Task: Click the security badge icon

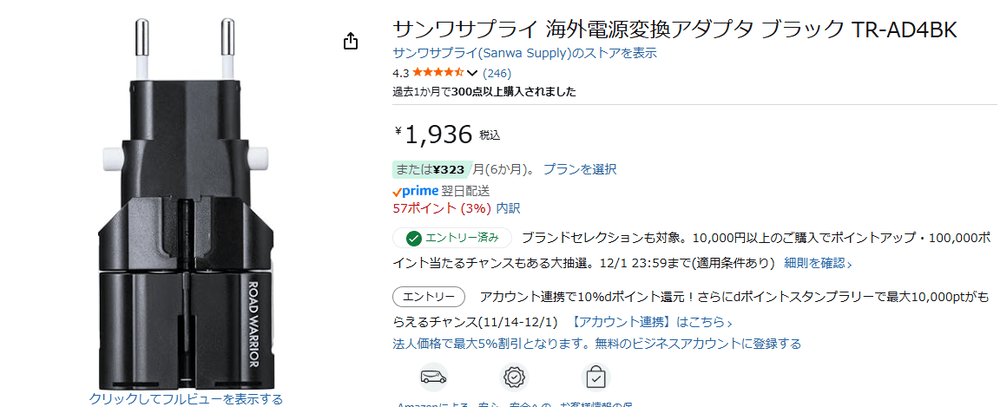Action: (514, 377)
